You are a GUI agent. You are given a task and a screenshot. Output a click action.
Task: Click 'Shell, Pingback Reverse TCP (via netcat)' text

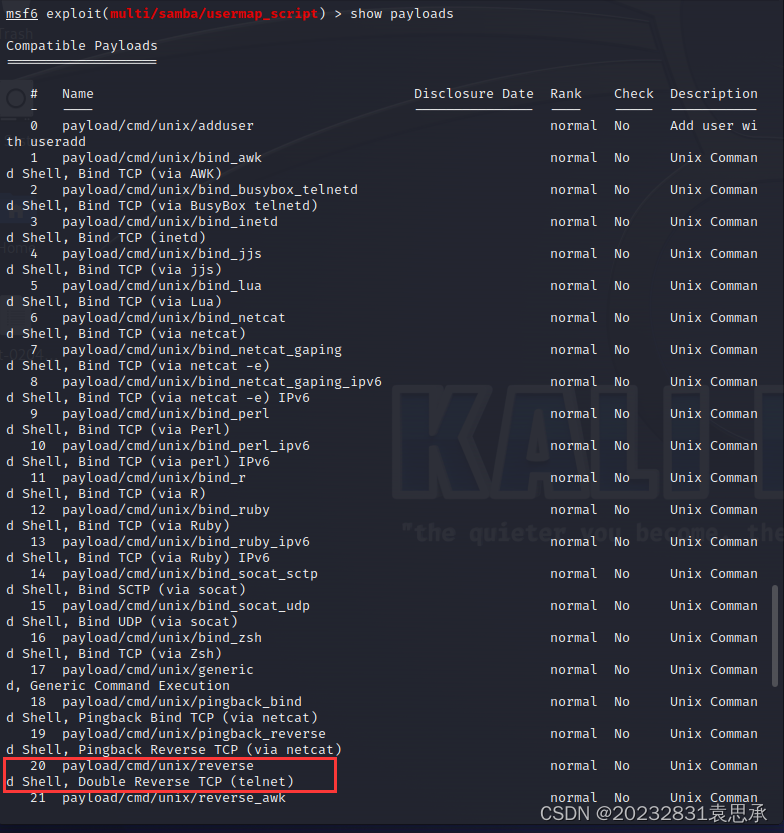click(182, 750)
